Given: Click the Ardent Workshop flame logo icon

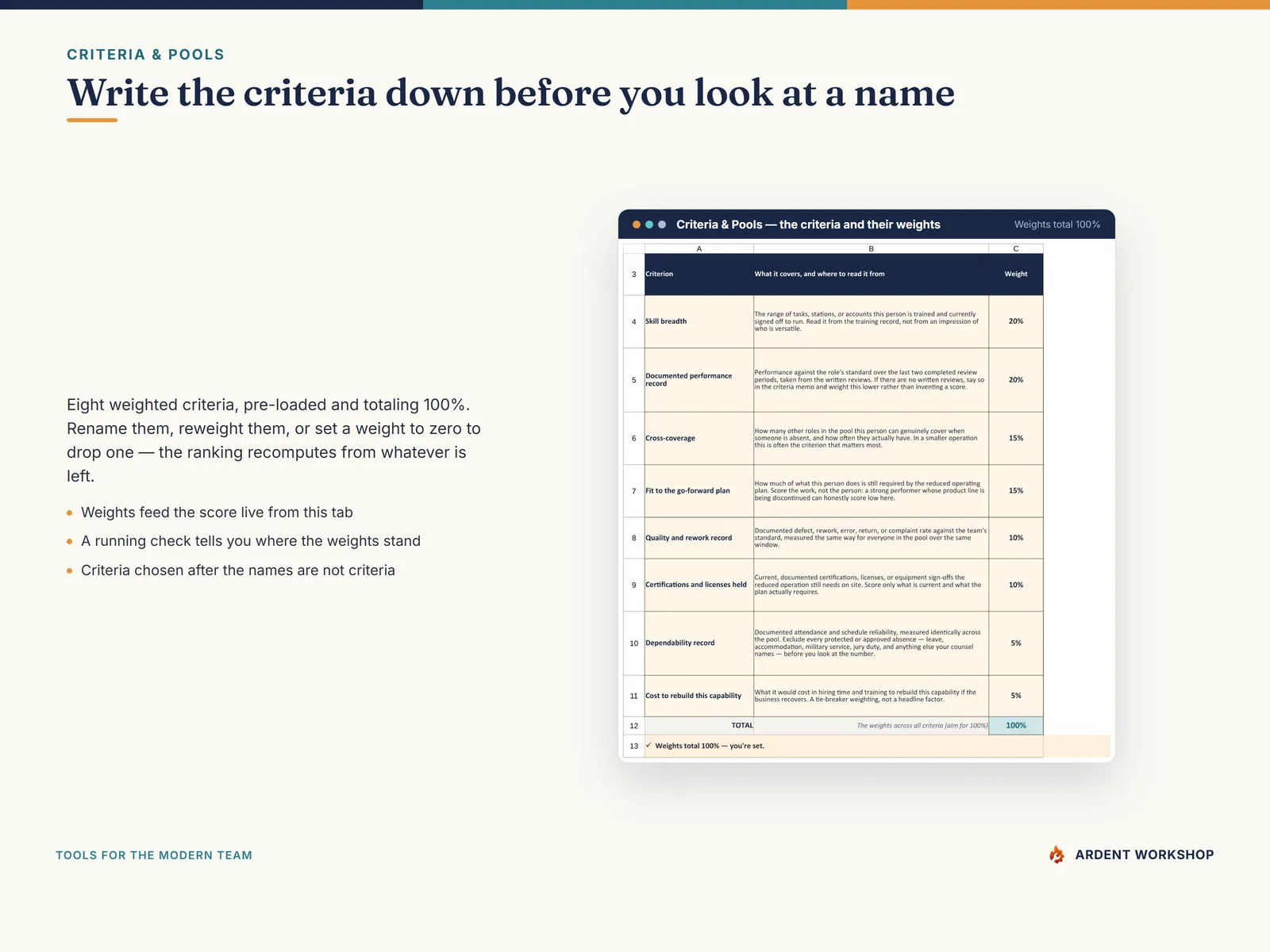Looking at the screenshot, I should coord(1056,854).
